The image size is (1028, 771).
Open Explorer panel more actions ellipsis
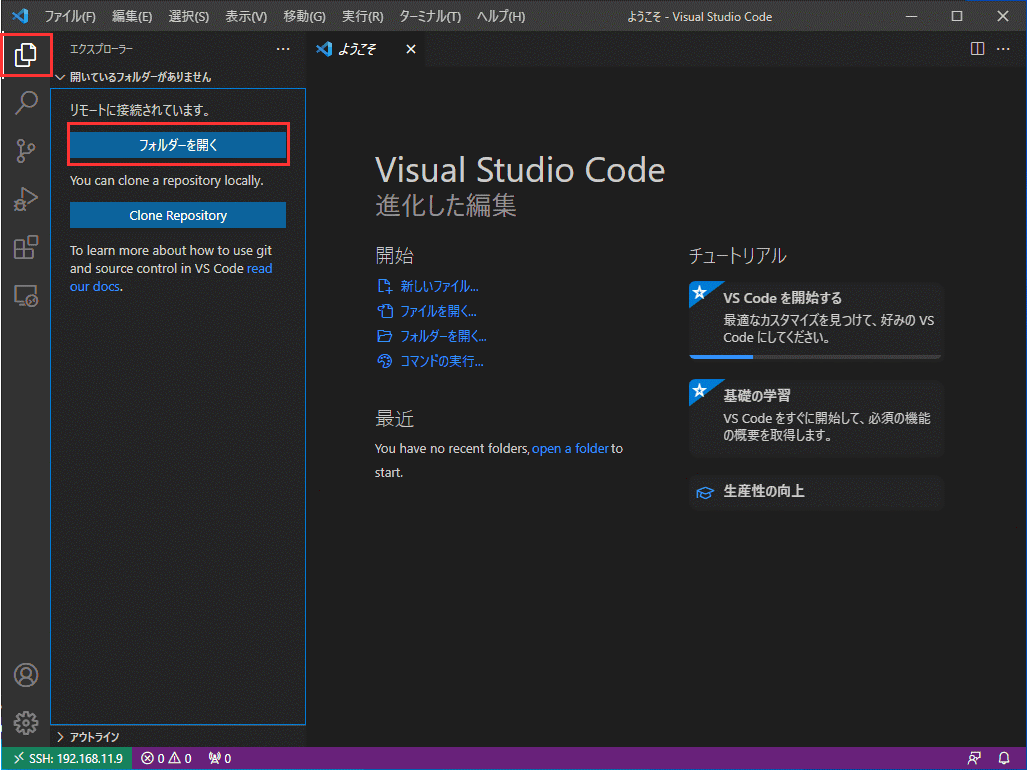pyautogui.click(x=283, y=49)
